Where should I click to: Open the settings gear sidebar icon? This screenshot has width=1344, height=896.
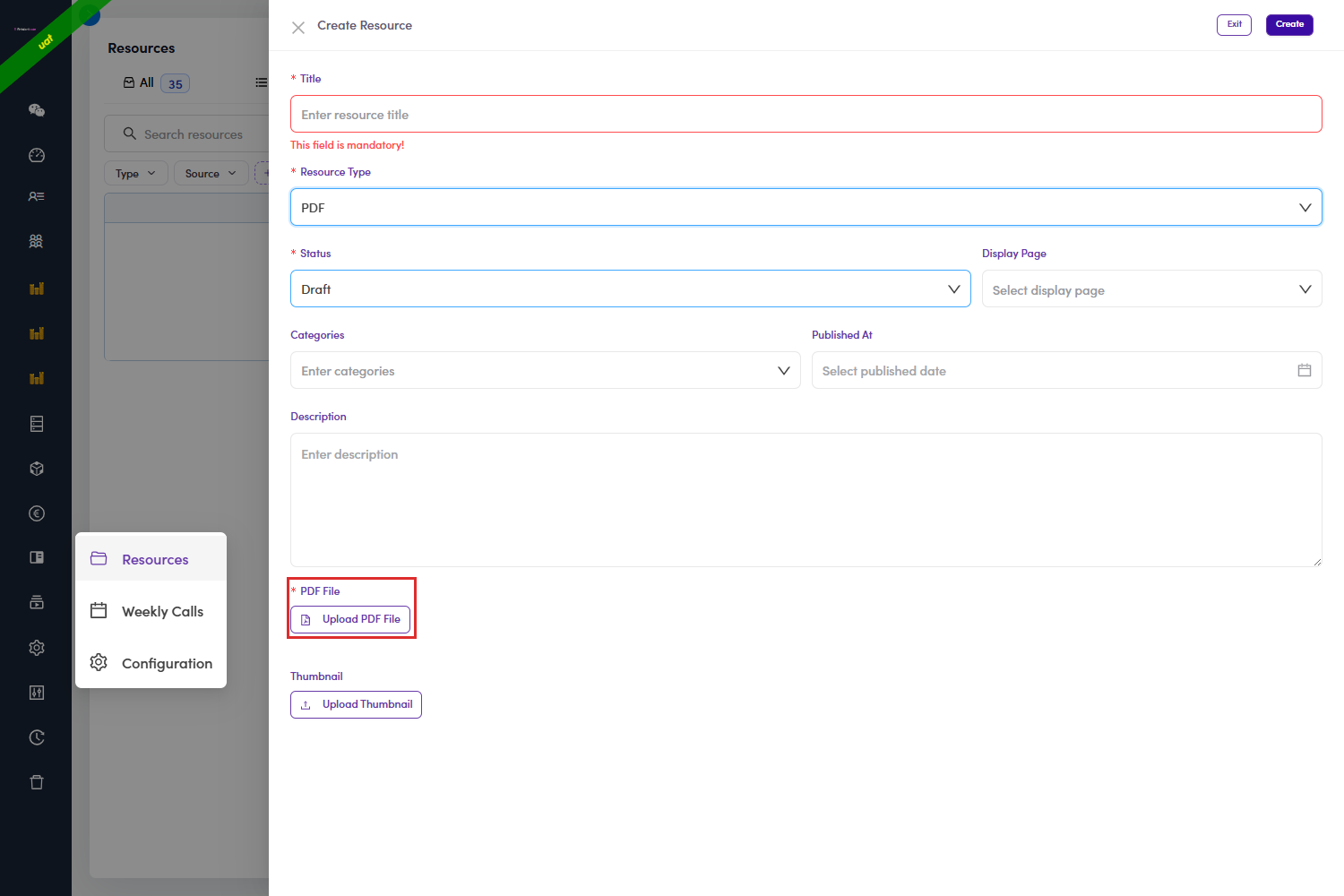click(x=37, y=648)
